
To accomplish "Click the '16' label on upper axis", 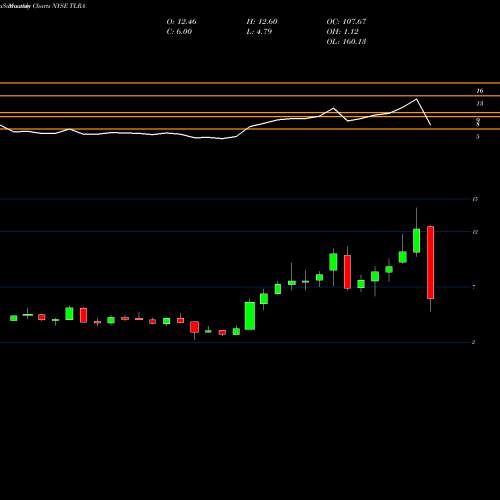I will tap(480, 91).
